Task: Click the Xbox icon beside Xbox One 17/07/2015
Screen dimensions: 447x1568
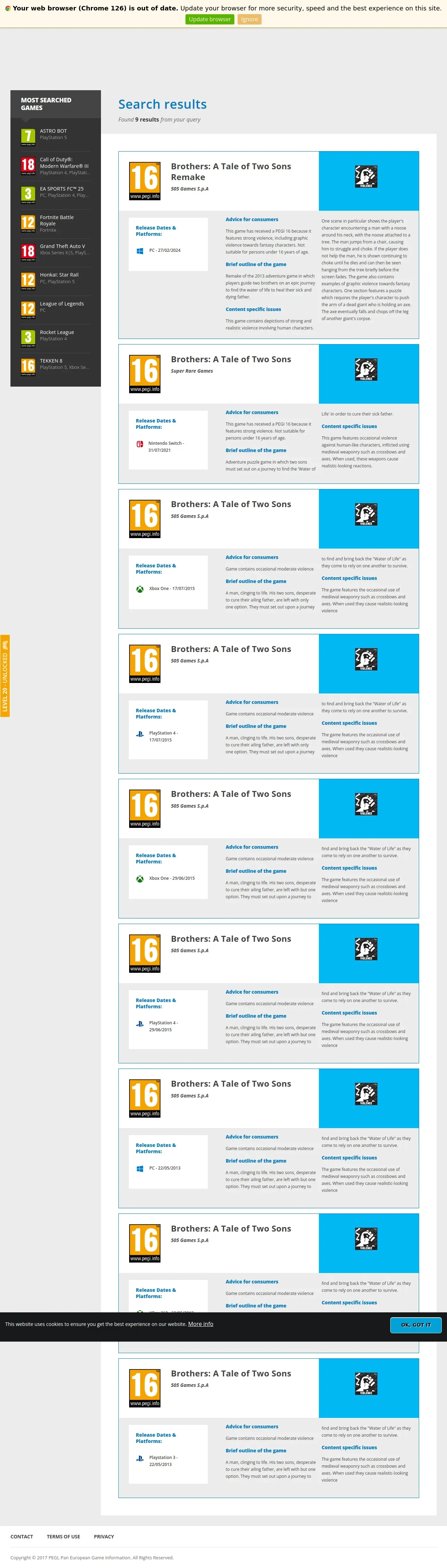Action: pyautogui.click(x=140, y=589)
